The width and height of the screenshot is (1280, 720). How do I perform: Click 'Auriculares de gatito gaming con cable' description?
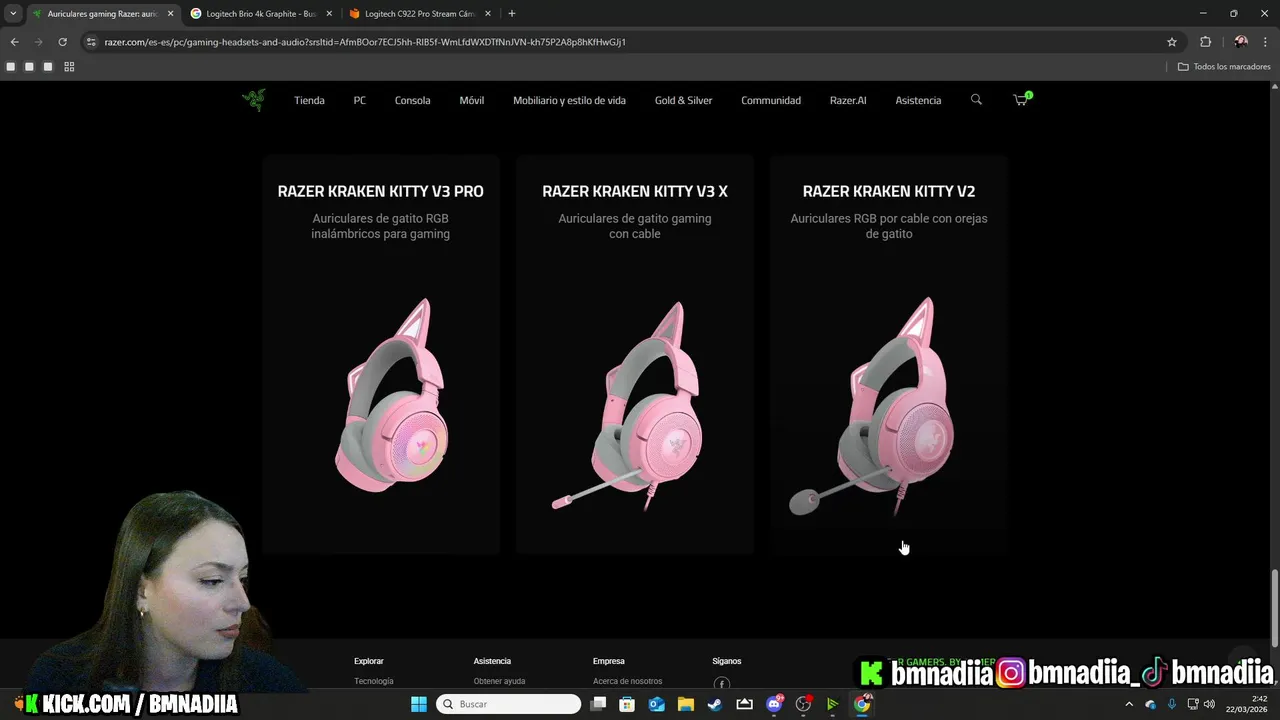click(x=635, y=226)
